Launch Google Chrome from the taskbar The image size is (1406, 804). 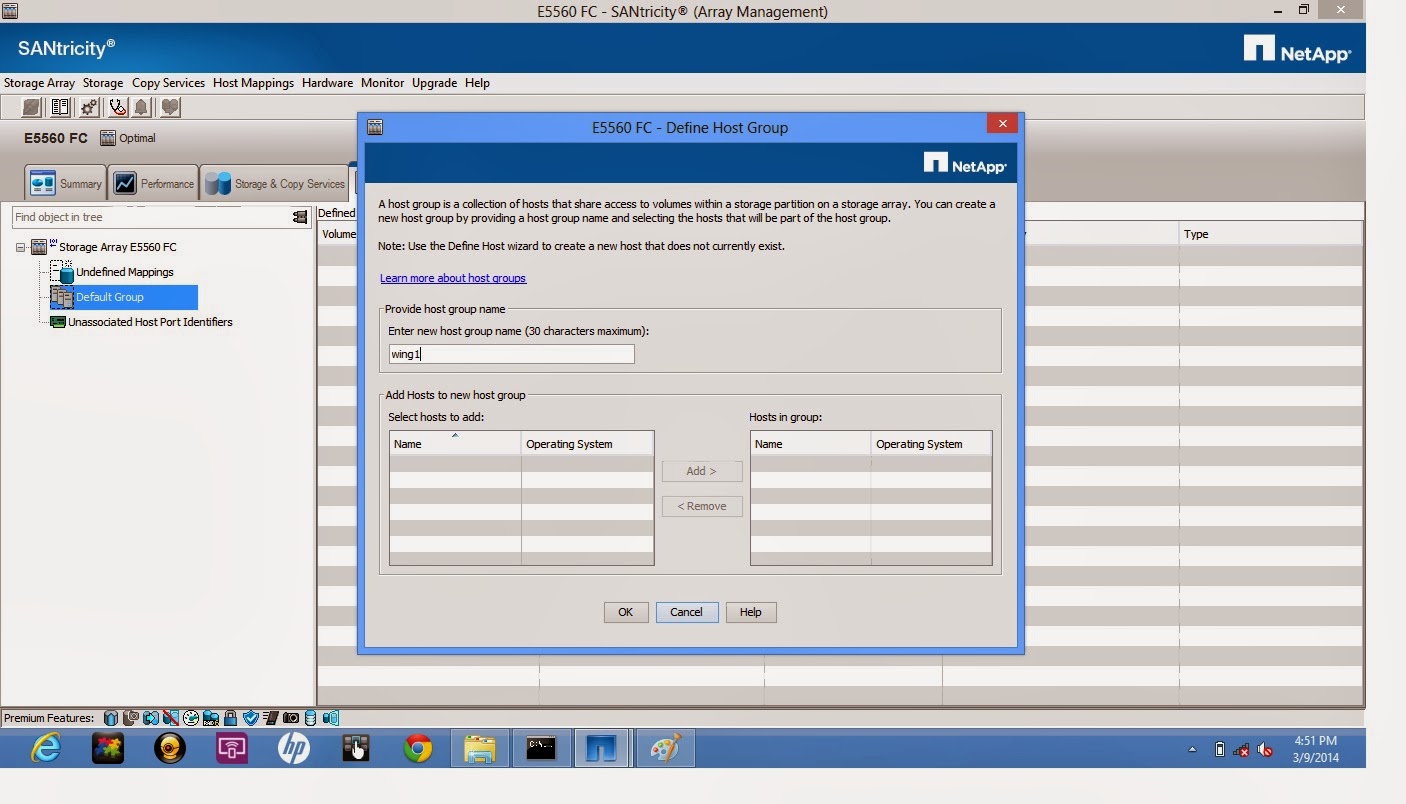[417, 747]
